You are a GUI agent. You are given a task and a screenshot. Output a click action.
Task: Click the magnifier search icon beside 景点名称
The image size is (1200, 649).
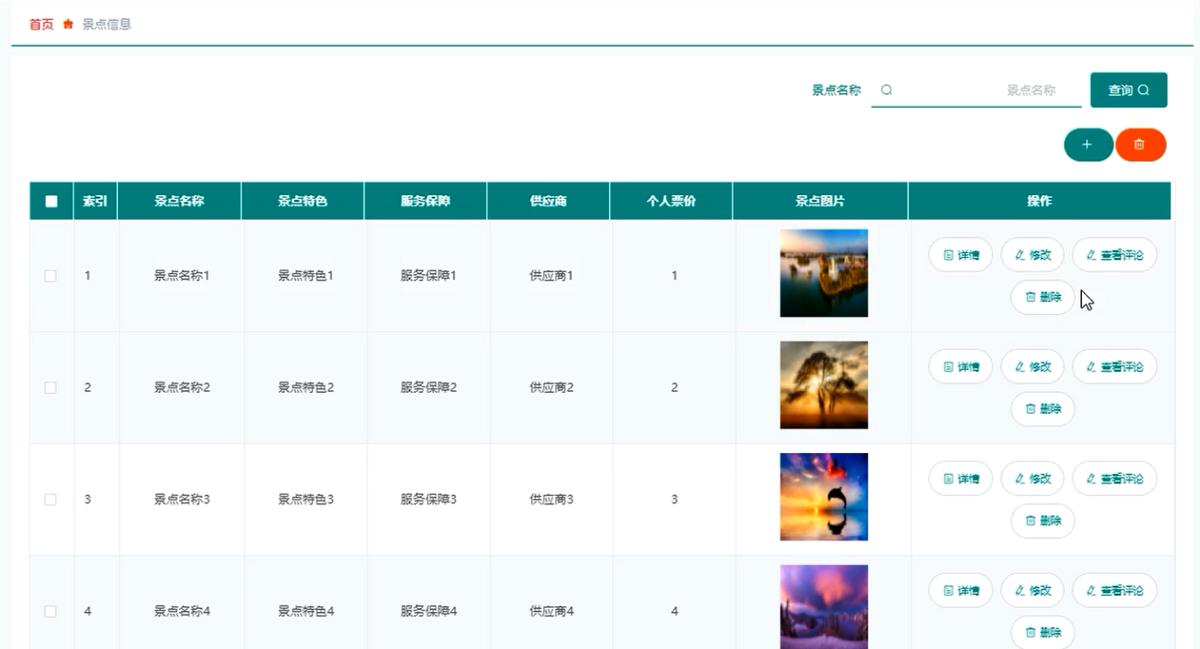coord(884,89)
